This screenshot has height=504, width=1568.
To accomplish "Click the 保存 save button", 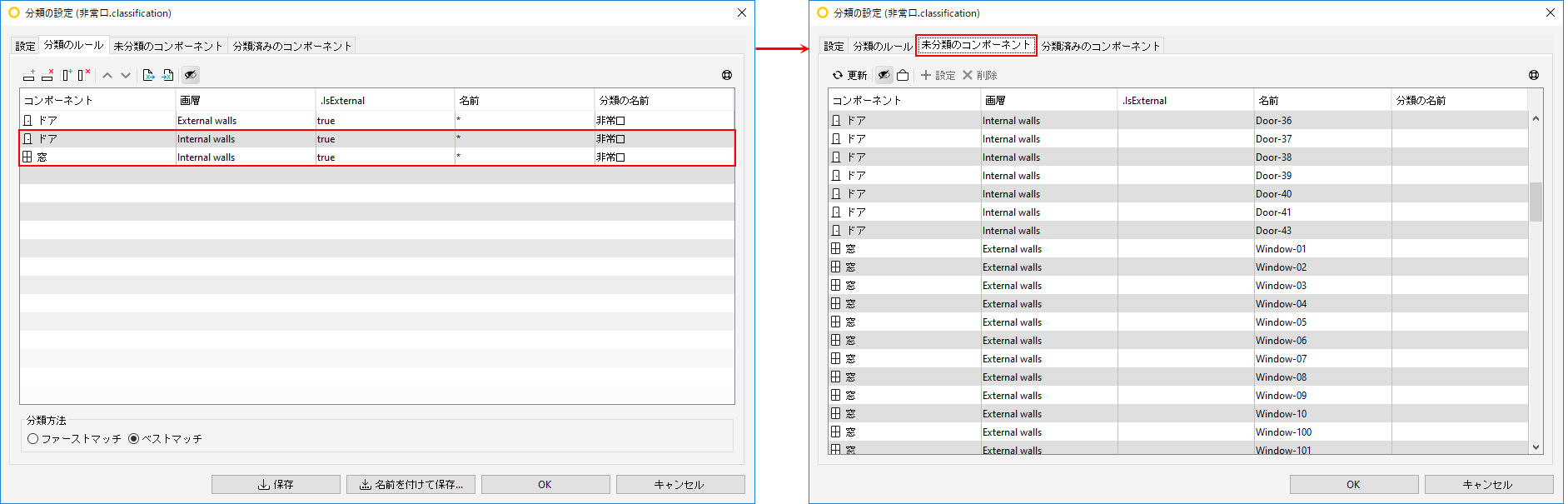I will pyautogui.click(x=276, y=484).
